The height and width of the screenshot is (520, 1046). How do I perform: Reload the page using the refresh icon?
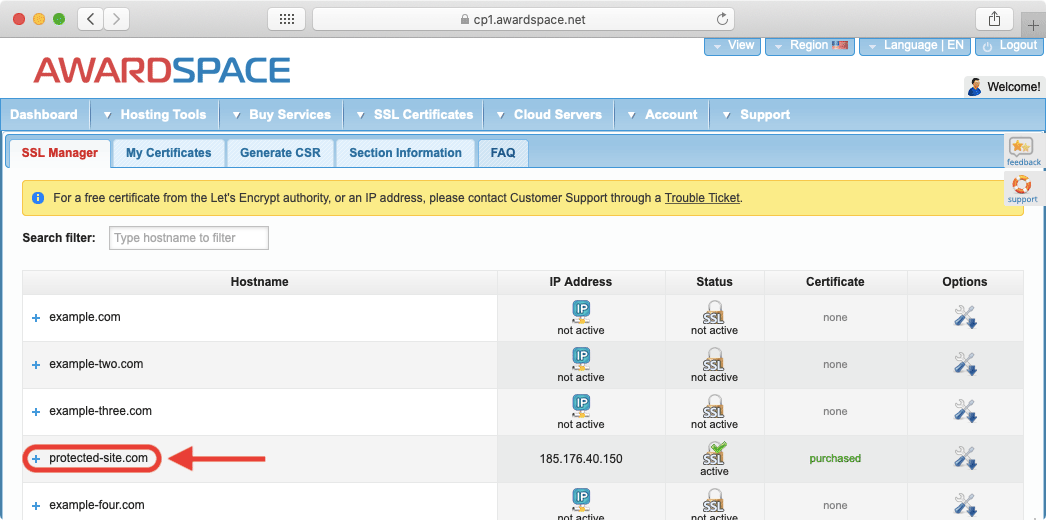click(722, 19)
